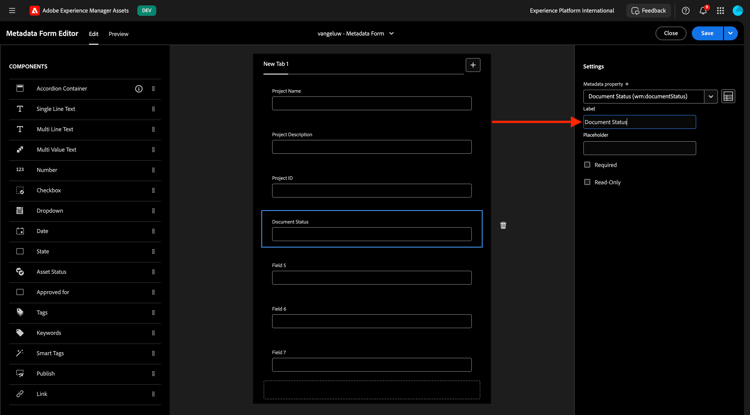Click the Feedback button

pos(648,11)
